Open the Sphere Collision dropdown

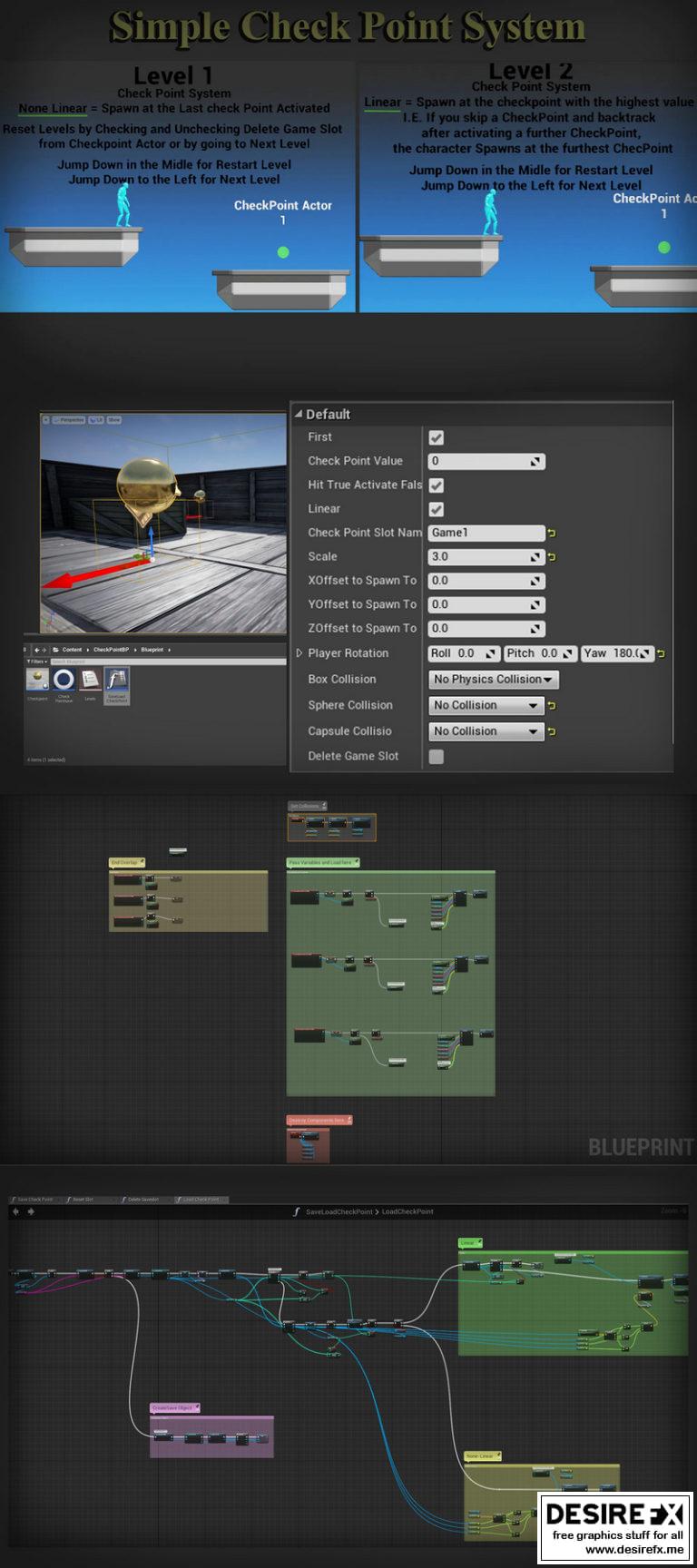pos(486,705)
